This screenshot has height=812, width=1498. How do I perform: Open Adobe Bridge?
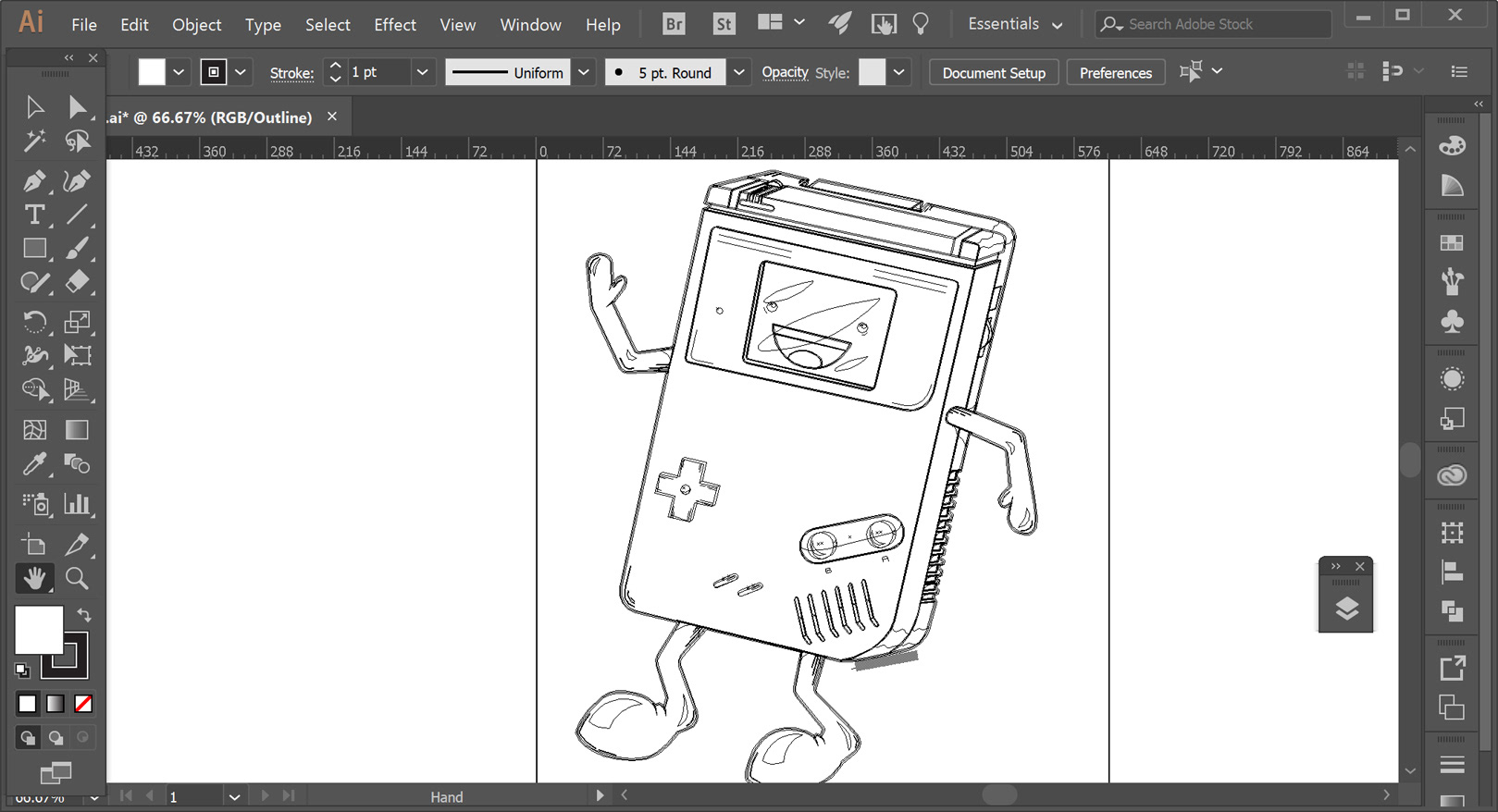click(x=674, y=24)
